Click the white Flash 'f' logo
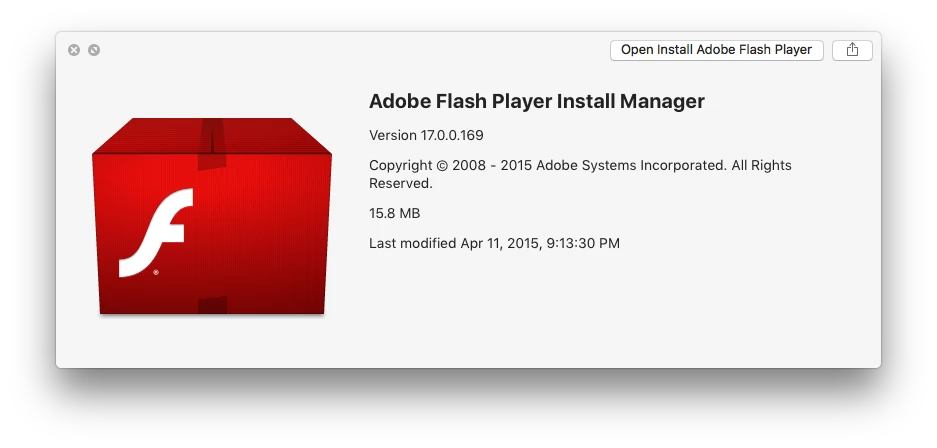This screenshot has width=937, height=448. click(x=155, y=232)
